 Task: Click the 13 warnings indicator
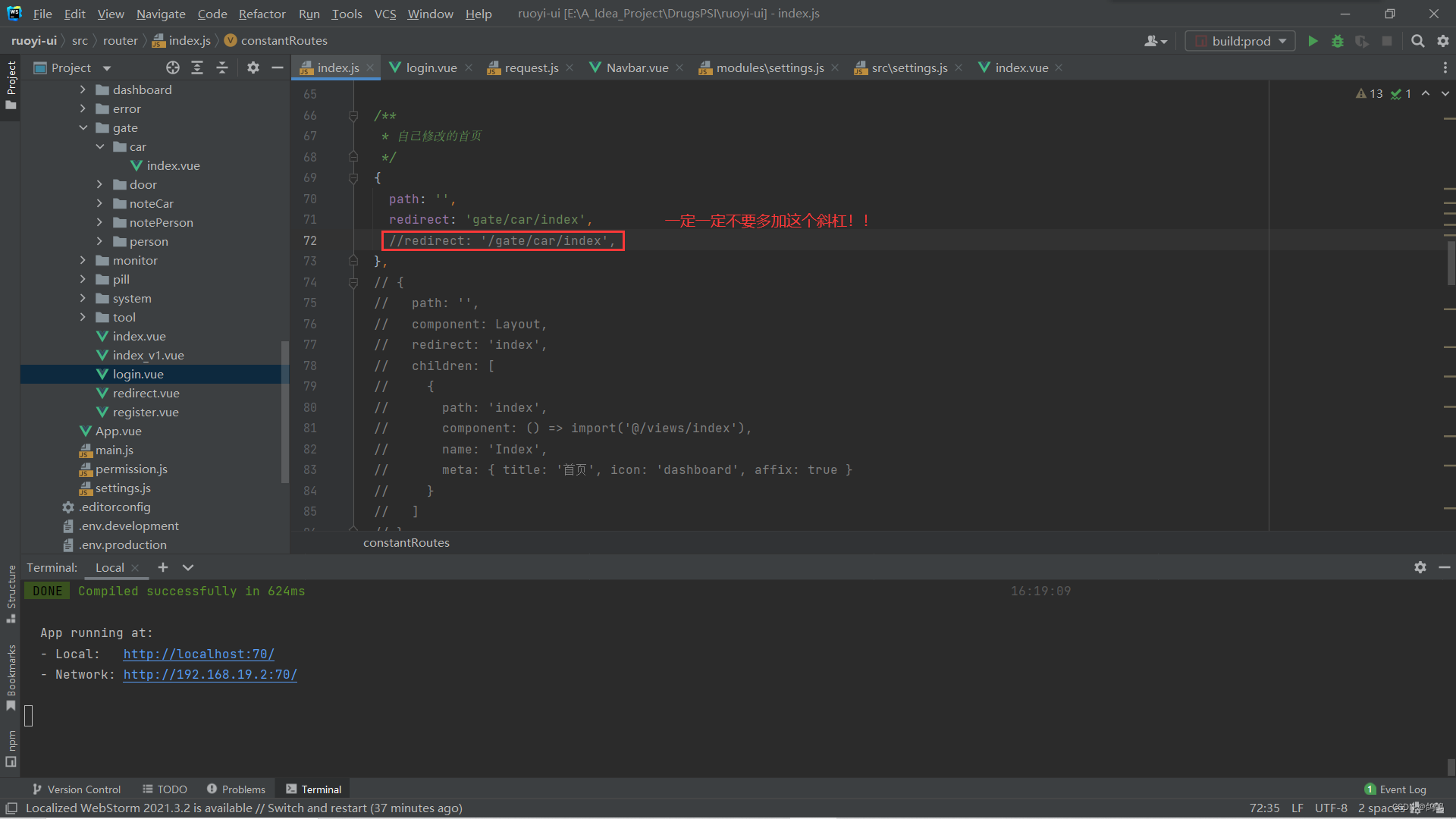1370,93
